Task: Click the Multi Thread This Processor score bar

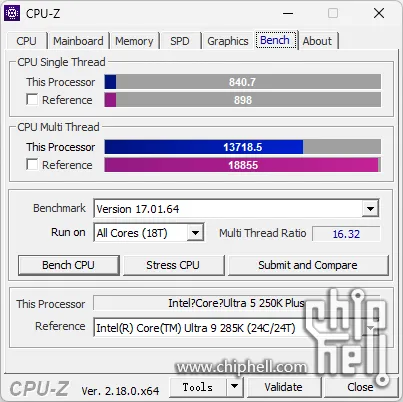Action: pyautogui.click(x=242, y=147)
